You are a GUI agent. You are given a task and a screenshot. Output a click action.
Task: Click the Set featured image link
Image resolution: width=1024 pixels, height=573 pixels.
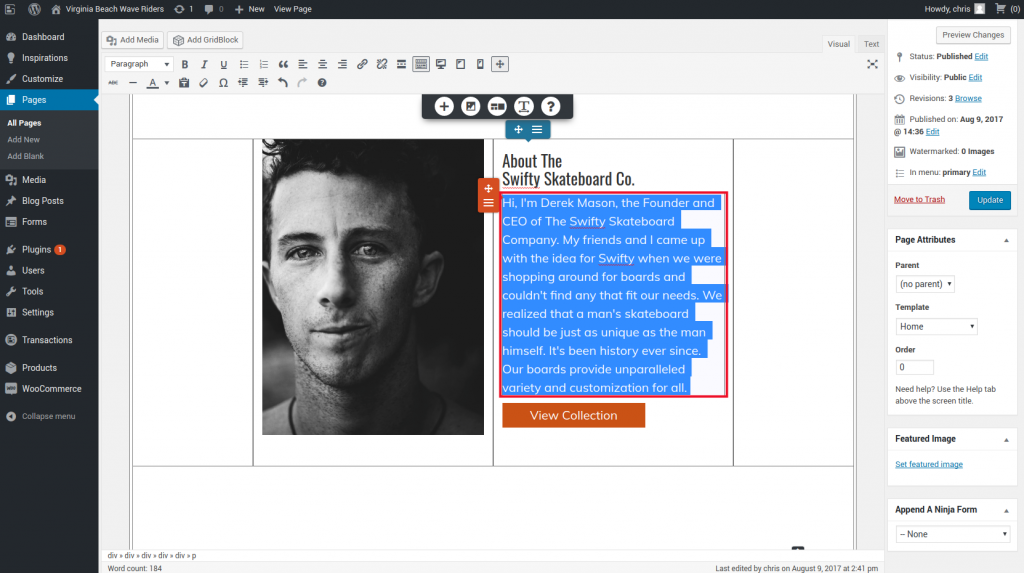[x=929, y=464]
